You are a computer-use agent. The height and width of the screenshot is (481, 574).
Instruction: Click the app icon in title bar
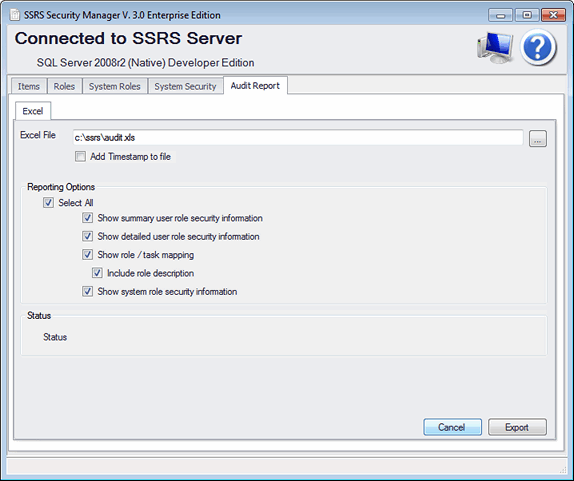(15, 15)
